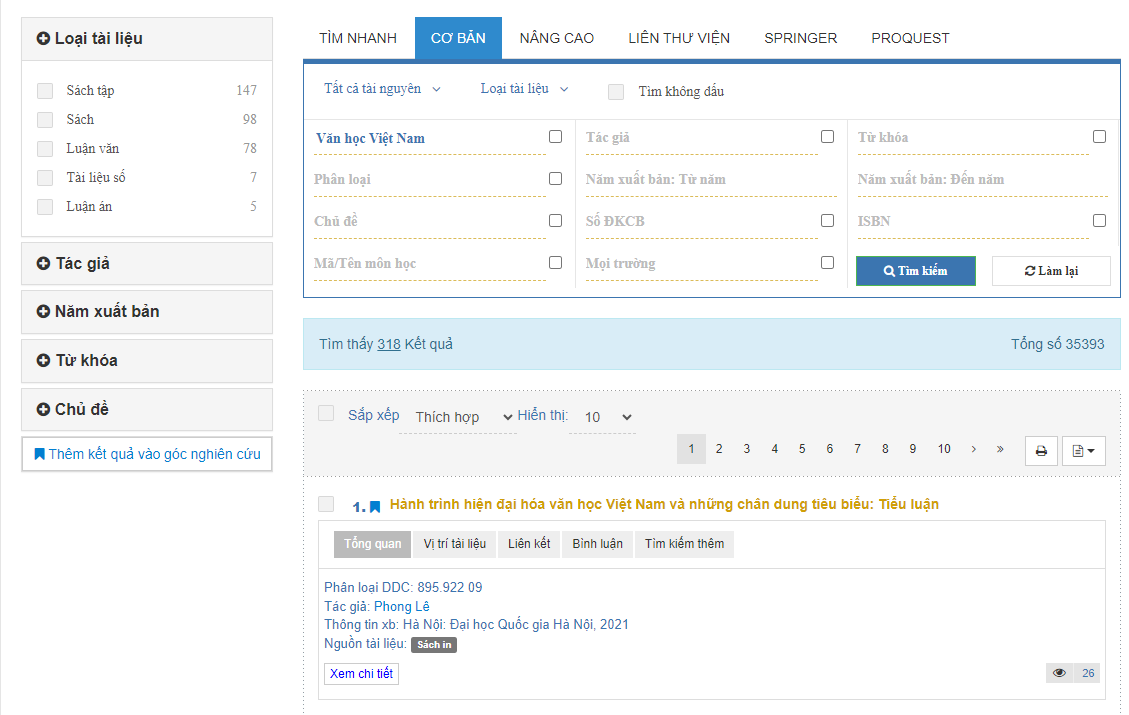Open the export document icon dropdown
The height and width of the screenshot is (715, 1129).
(x=1083, y=451)
